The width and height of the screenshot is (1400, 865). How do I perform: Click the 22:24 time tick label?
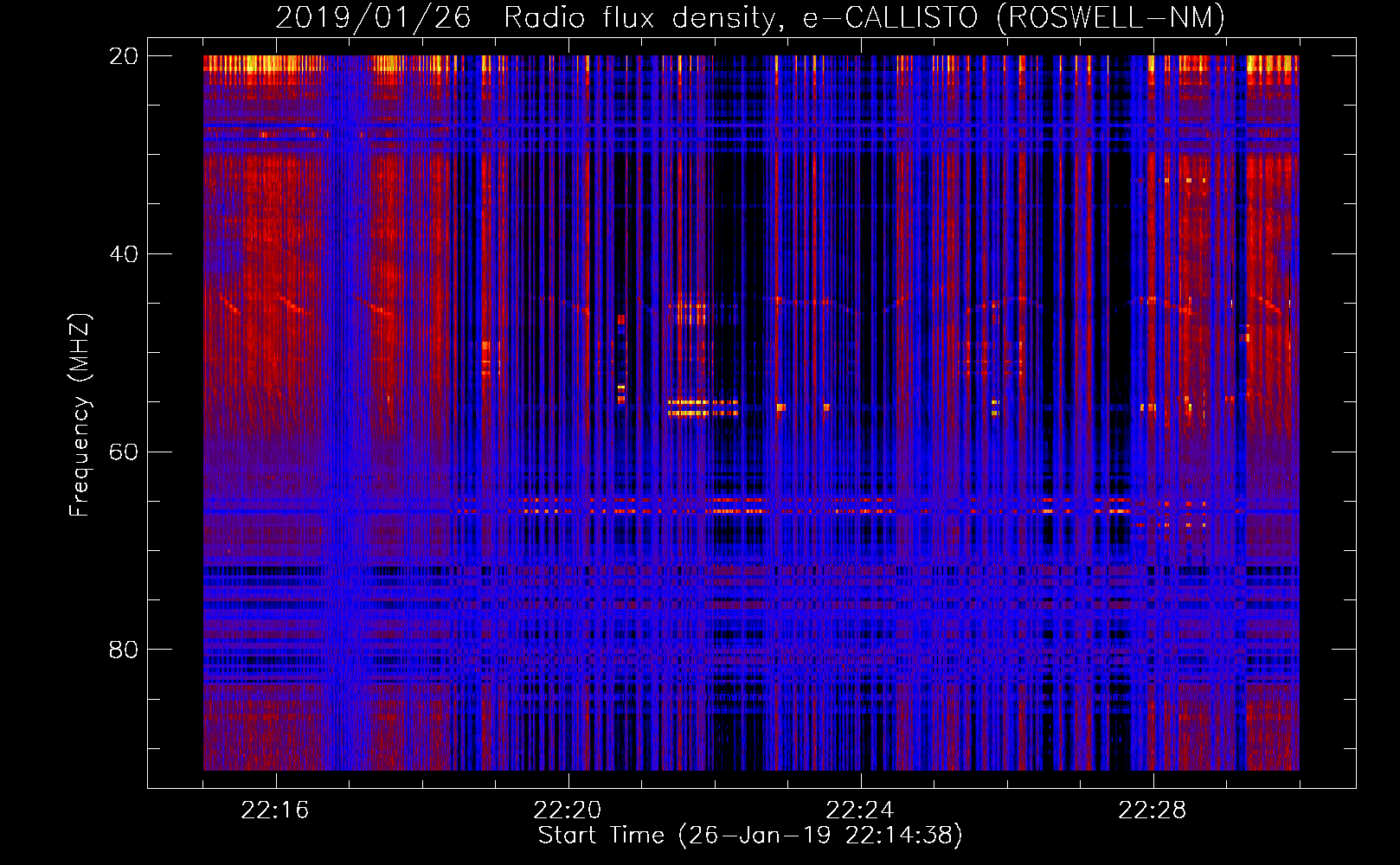point(860,811)
